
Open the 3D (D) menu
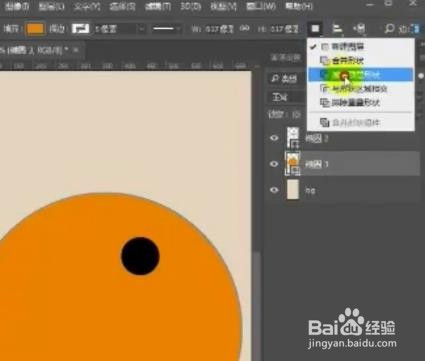click(191, 6)
